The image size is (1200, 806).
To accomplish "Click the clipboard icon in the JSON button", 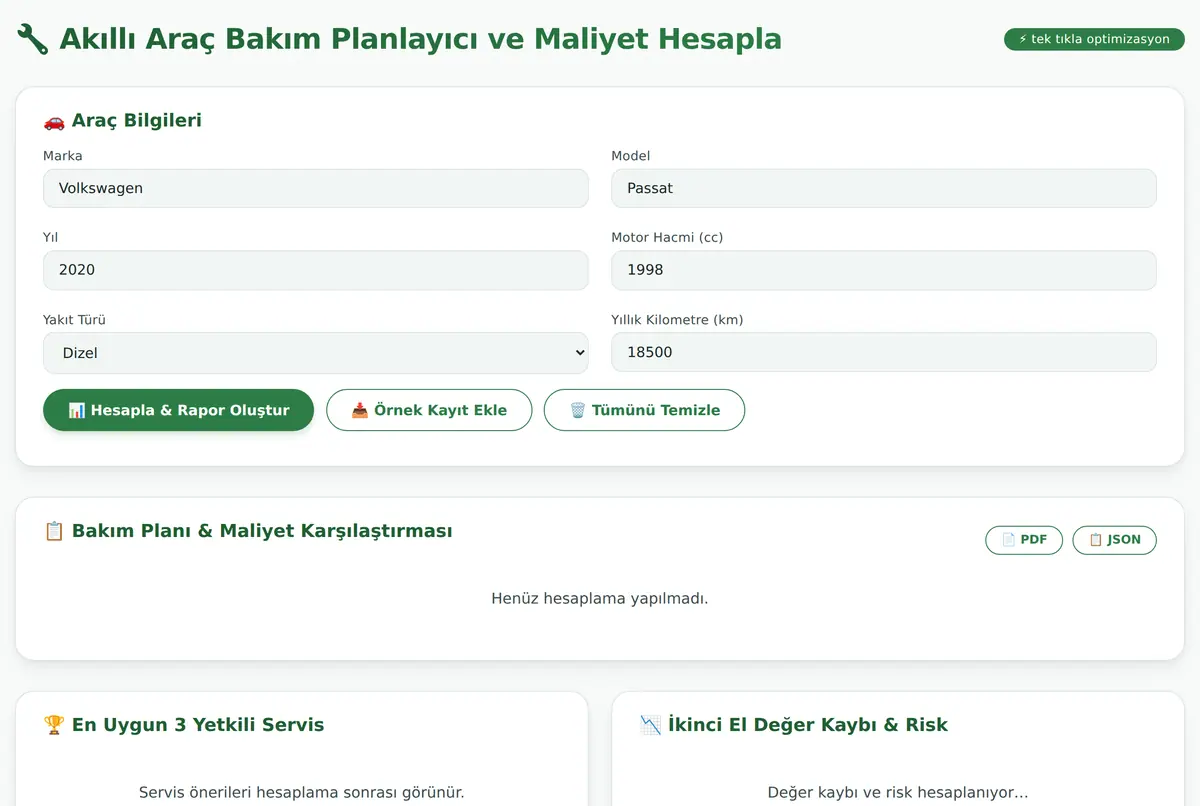I will pos(1096,540).
